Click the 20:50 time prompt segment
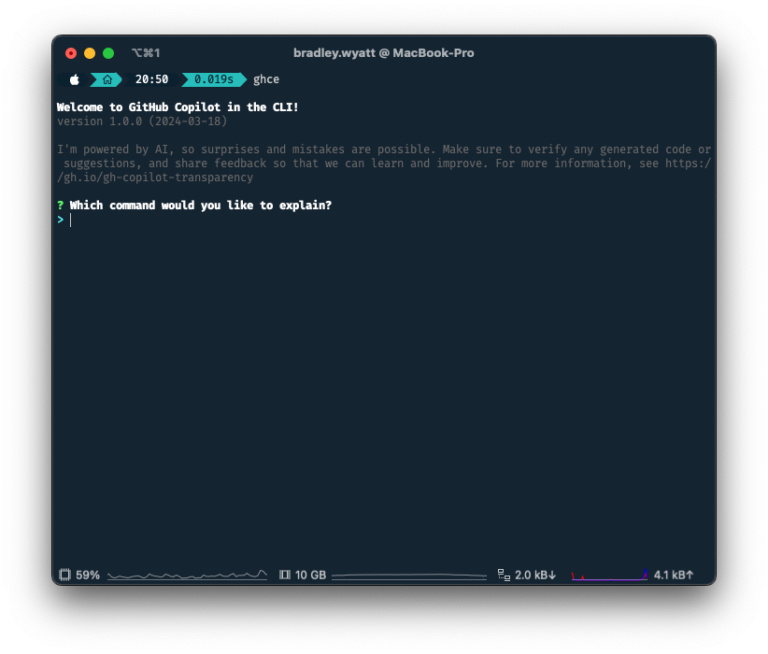 click(x=152, y=79)
